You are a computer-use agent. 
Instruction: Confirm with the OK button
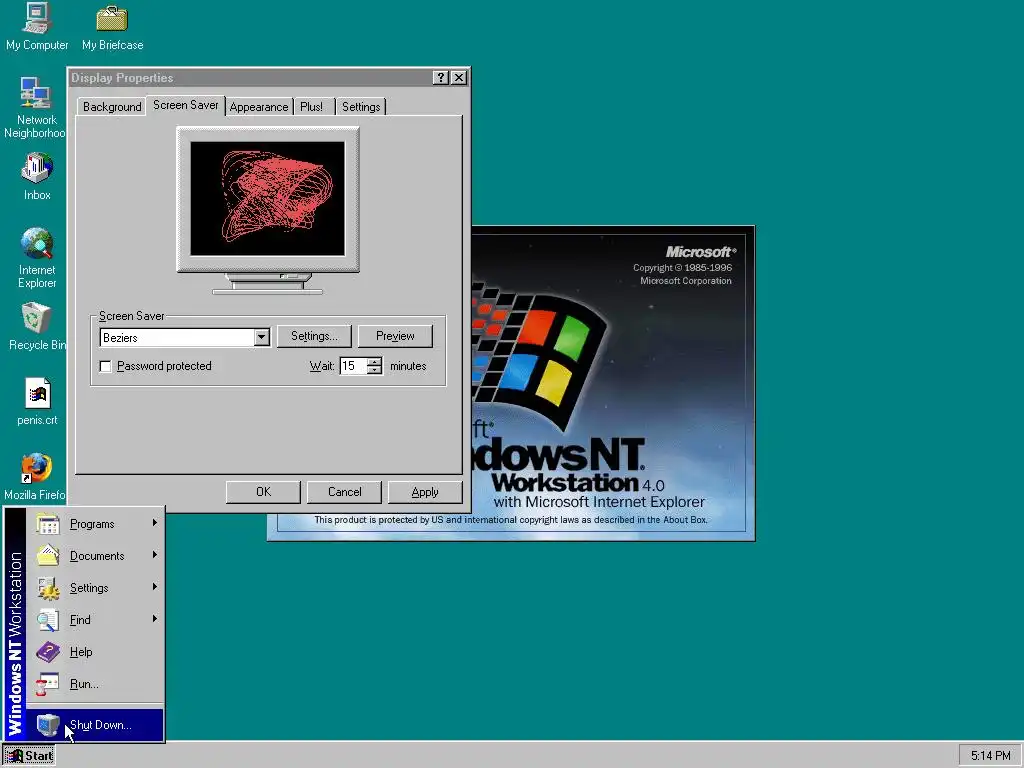click(263, 492)
